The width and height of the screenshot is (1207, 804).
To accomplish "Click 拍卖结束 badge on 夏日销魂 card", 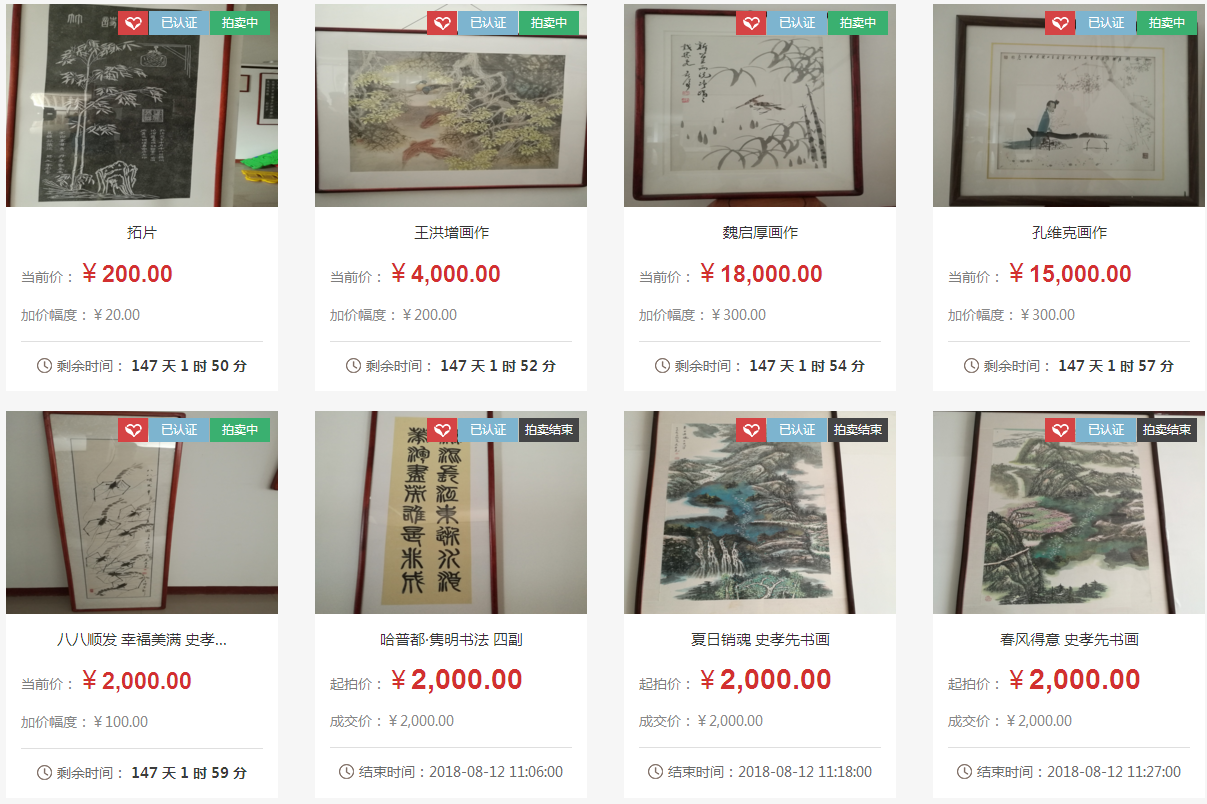I will (x=858, y=430).
